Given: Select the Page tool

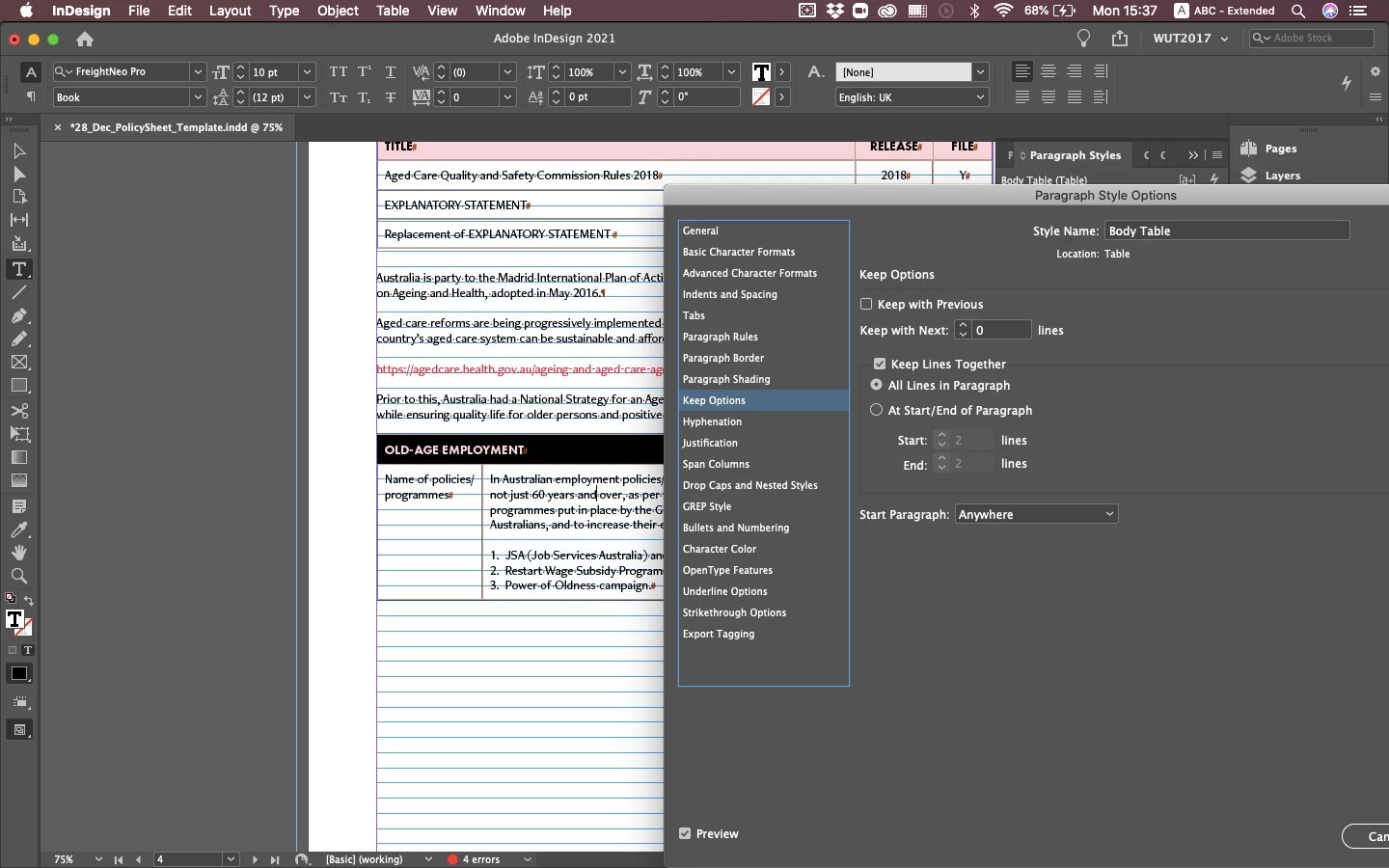Looking at the screenshot, I should 18,197.
